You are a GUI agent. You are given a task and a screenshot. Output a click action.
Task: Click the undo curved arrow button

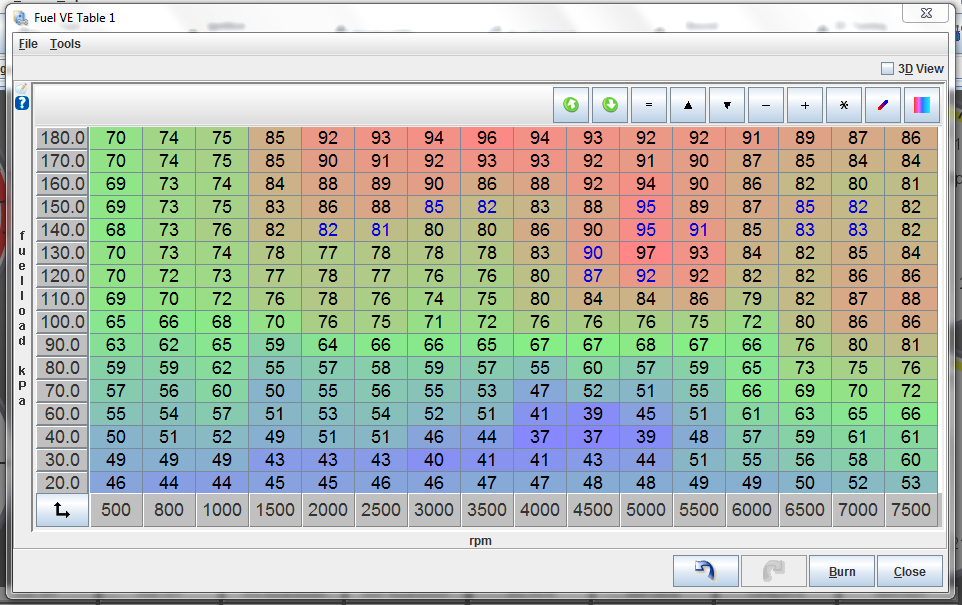coord(706,571)
